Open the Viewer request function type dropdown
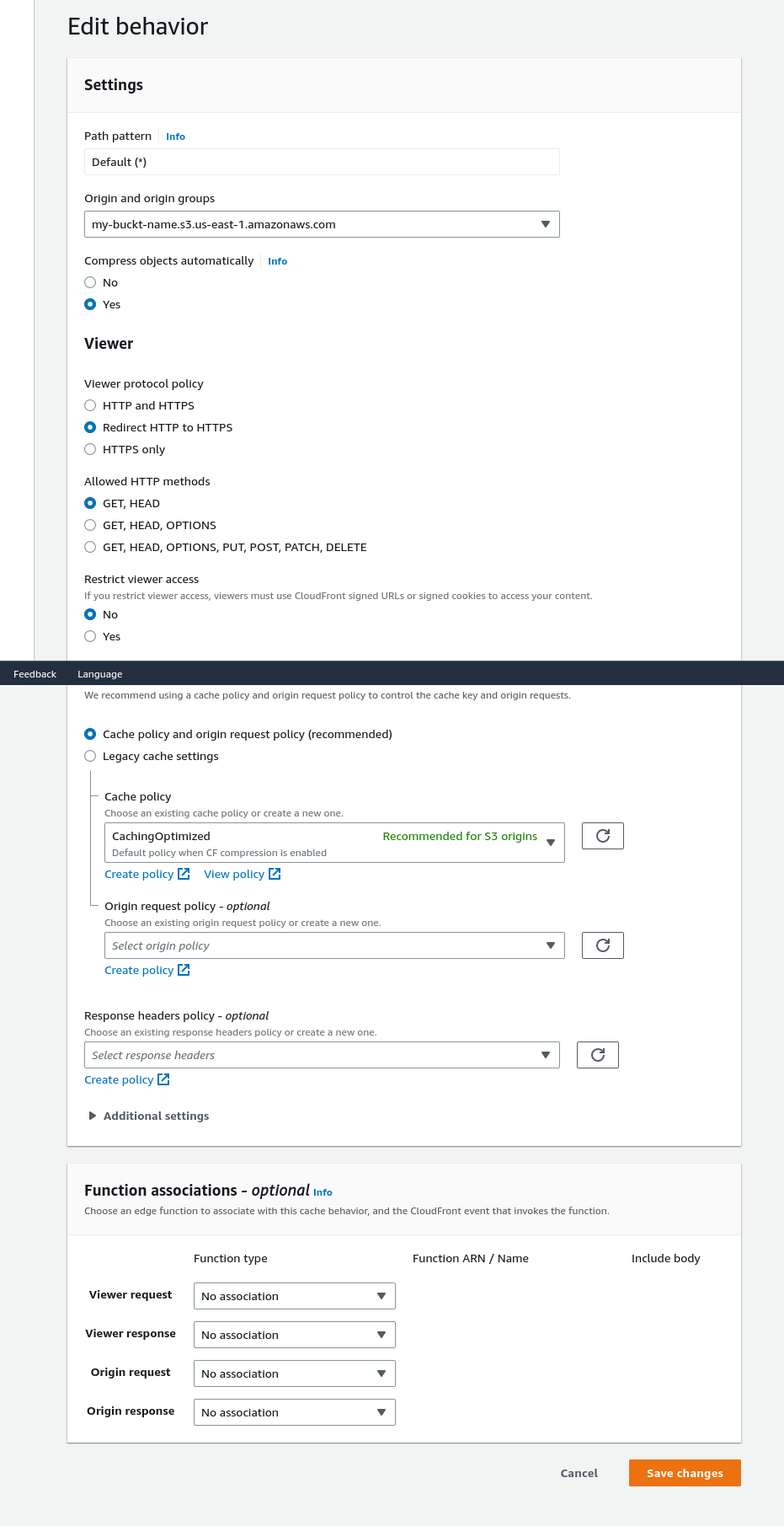Image resolution: width=784 pixels, height=1526 pixels. point(294,1295)
